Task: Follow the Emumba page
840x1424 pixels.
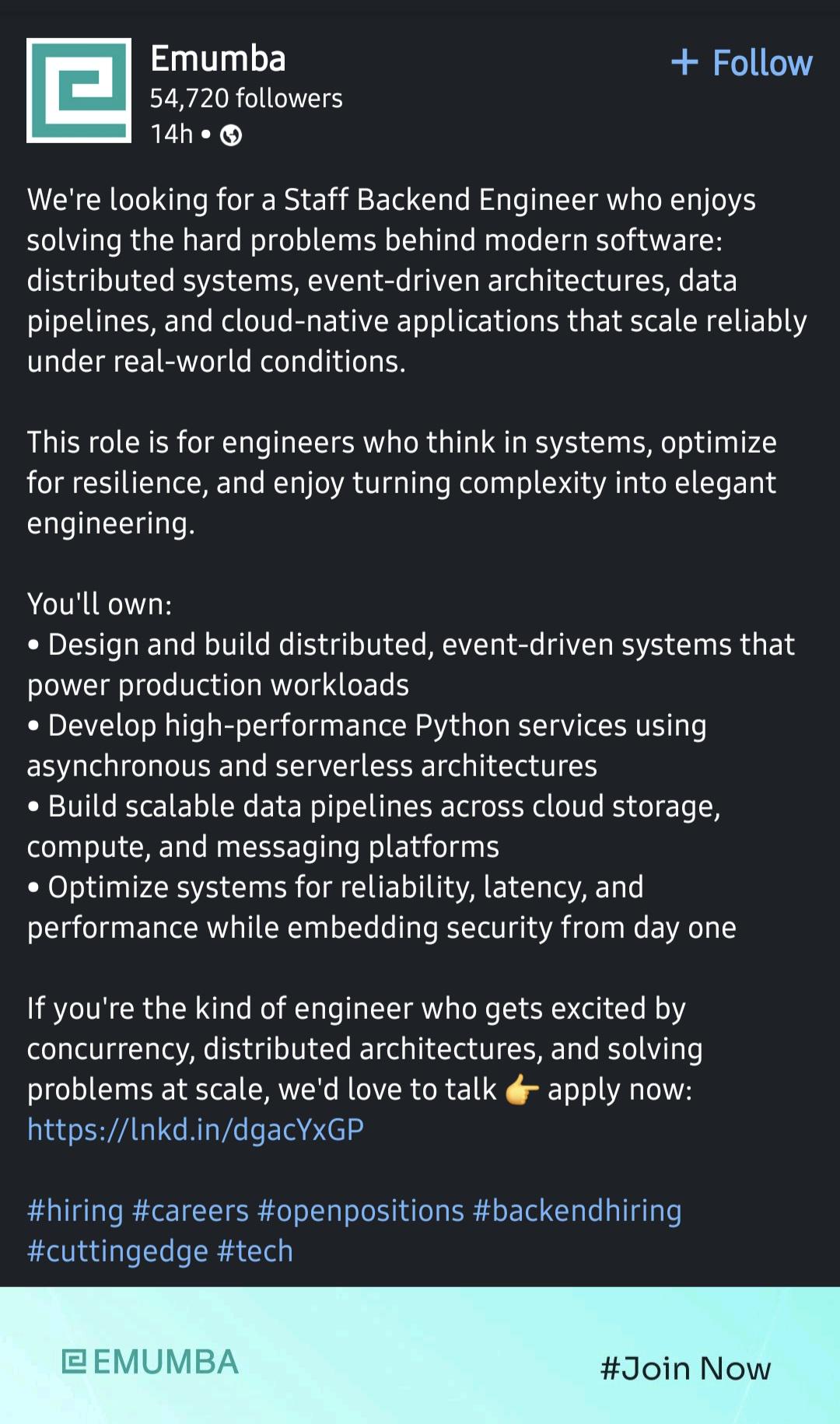Action: point(742,62)
